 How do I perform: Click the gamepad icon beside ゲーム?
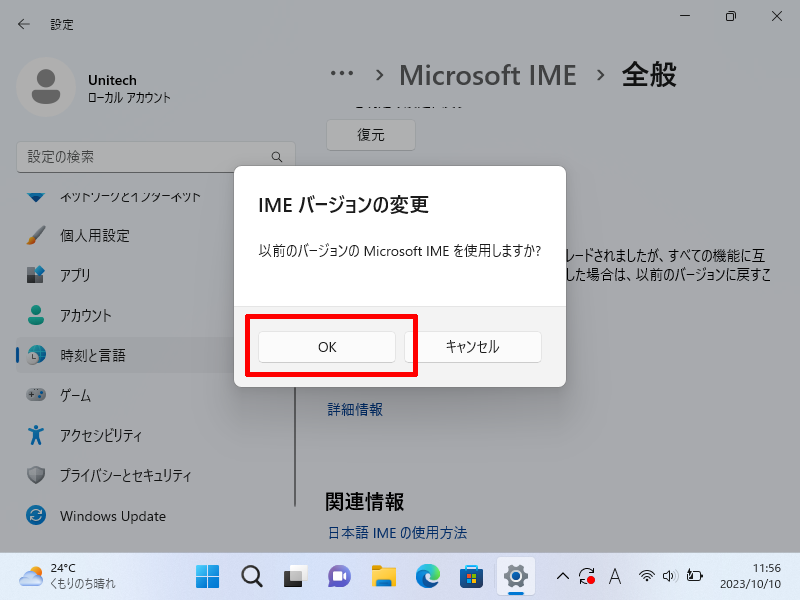36,394
